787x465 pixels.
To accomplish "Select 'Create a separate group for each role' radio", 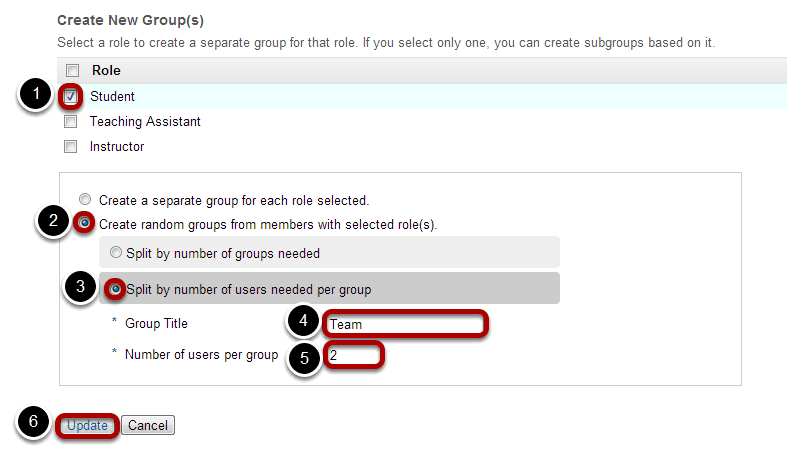I will tap(85, 199).
